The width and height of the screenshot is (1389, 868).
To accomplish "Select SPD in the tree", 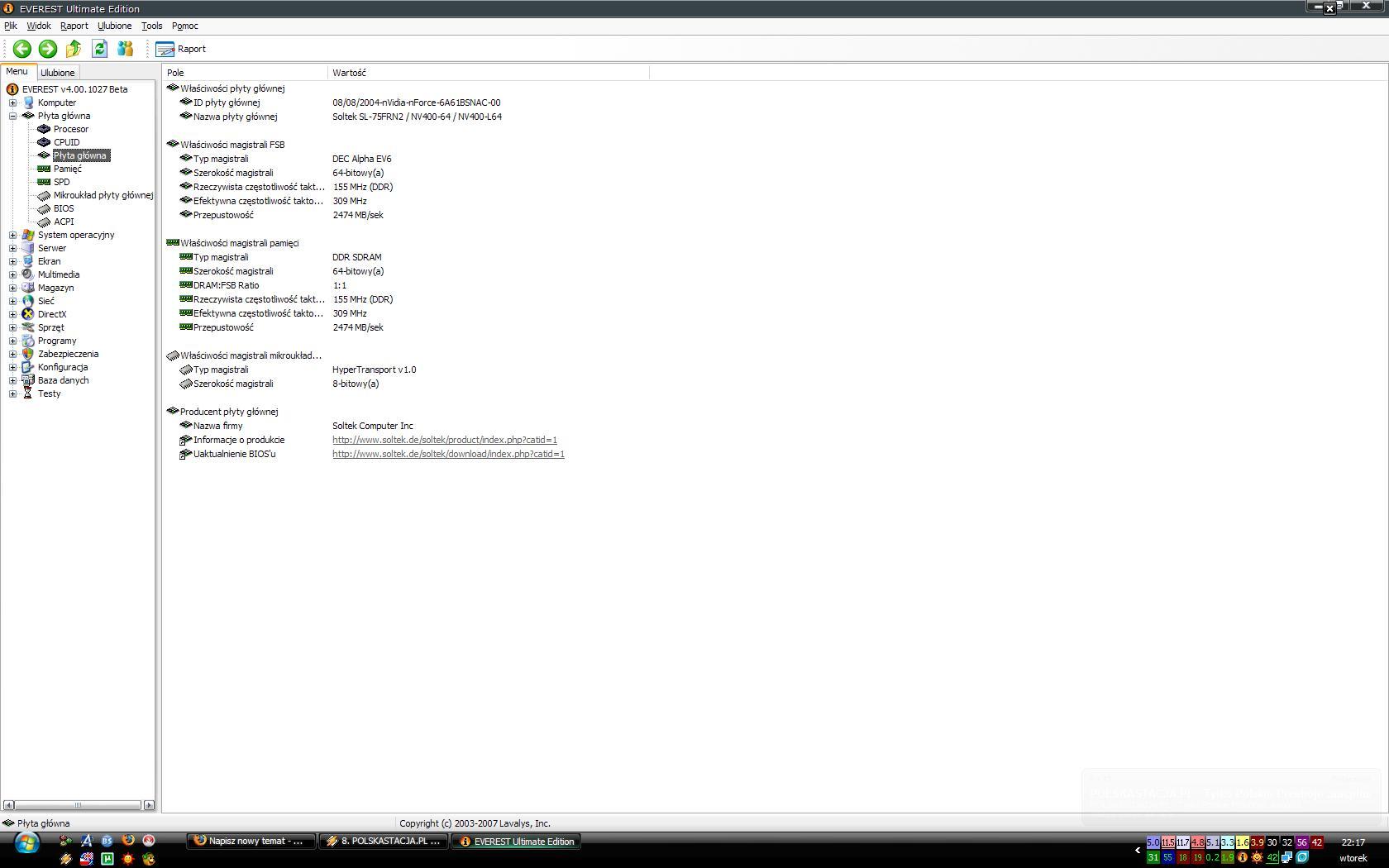I will (62, 182).
